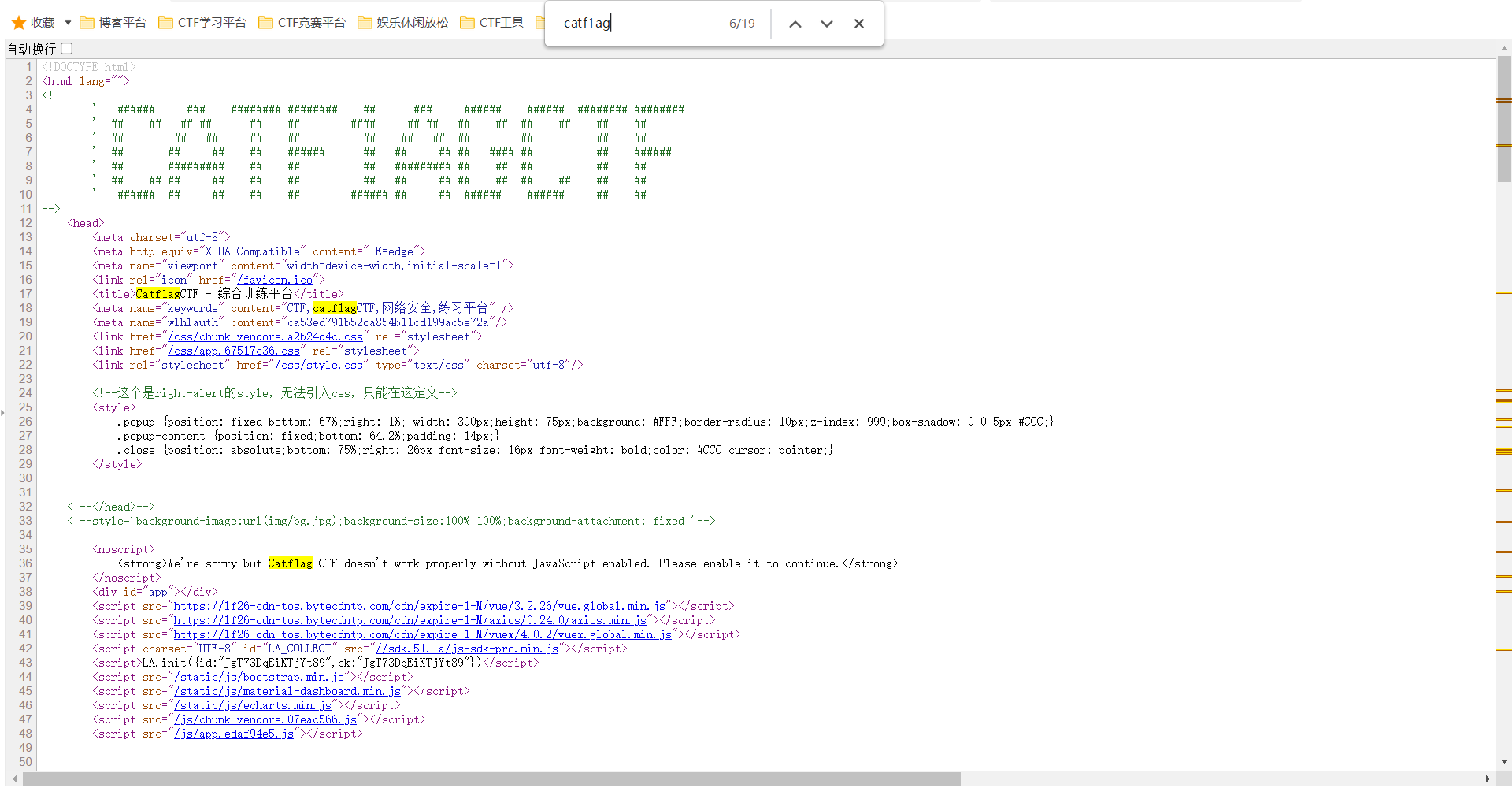Image resolution: width=1512 pixels, height=788 pixels.
Task: Expand the 收藏 favorites dropdown arrow
Action: pos(68,23)
